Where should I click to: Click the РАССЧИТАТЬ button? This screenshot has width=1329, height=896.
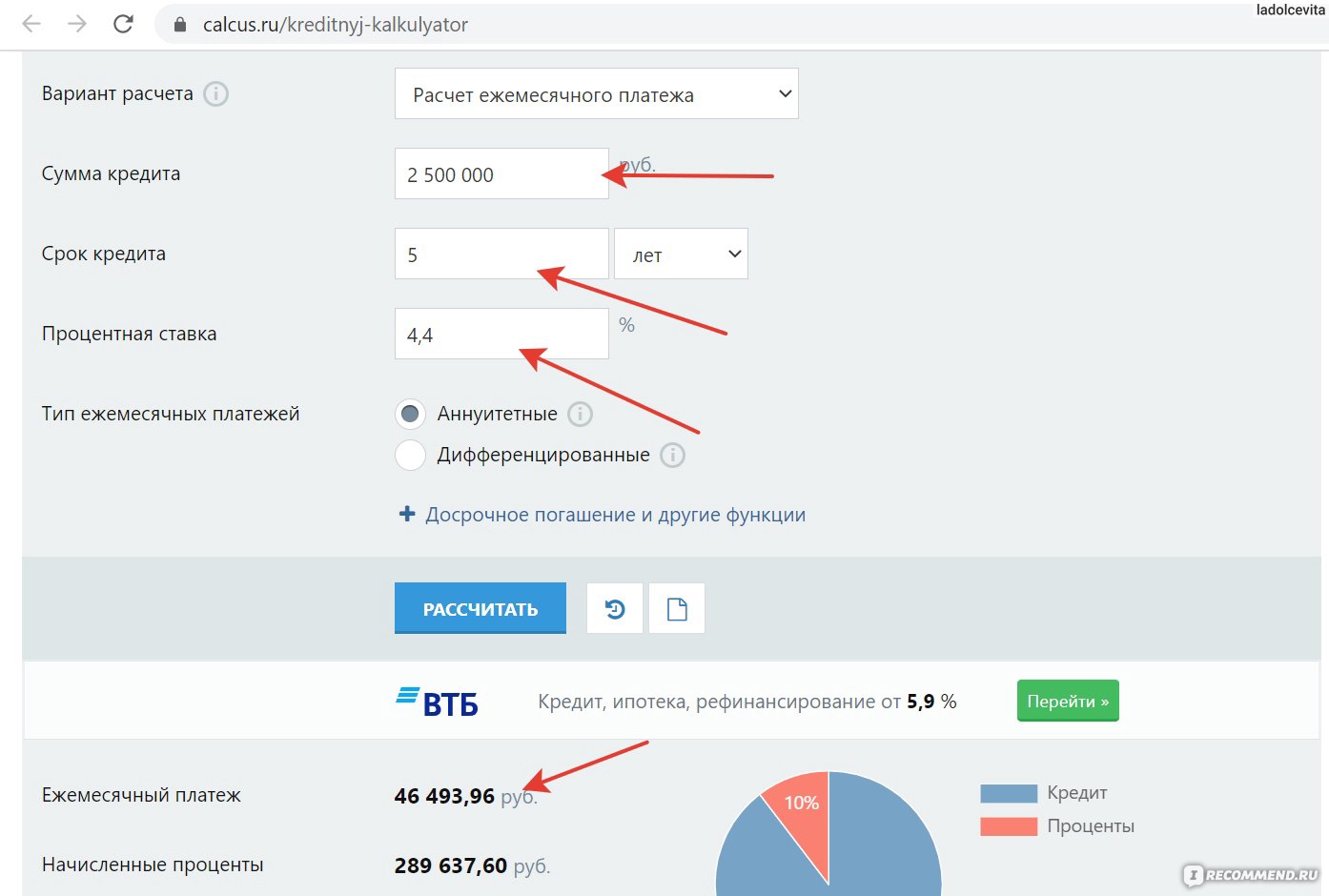tap(480, 608)
